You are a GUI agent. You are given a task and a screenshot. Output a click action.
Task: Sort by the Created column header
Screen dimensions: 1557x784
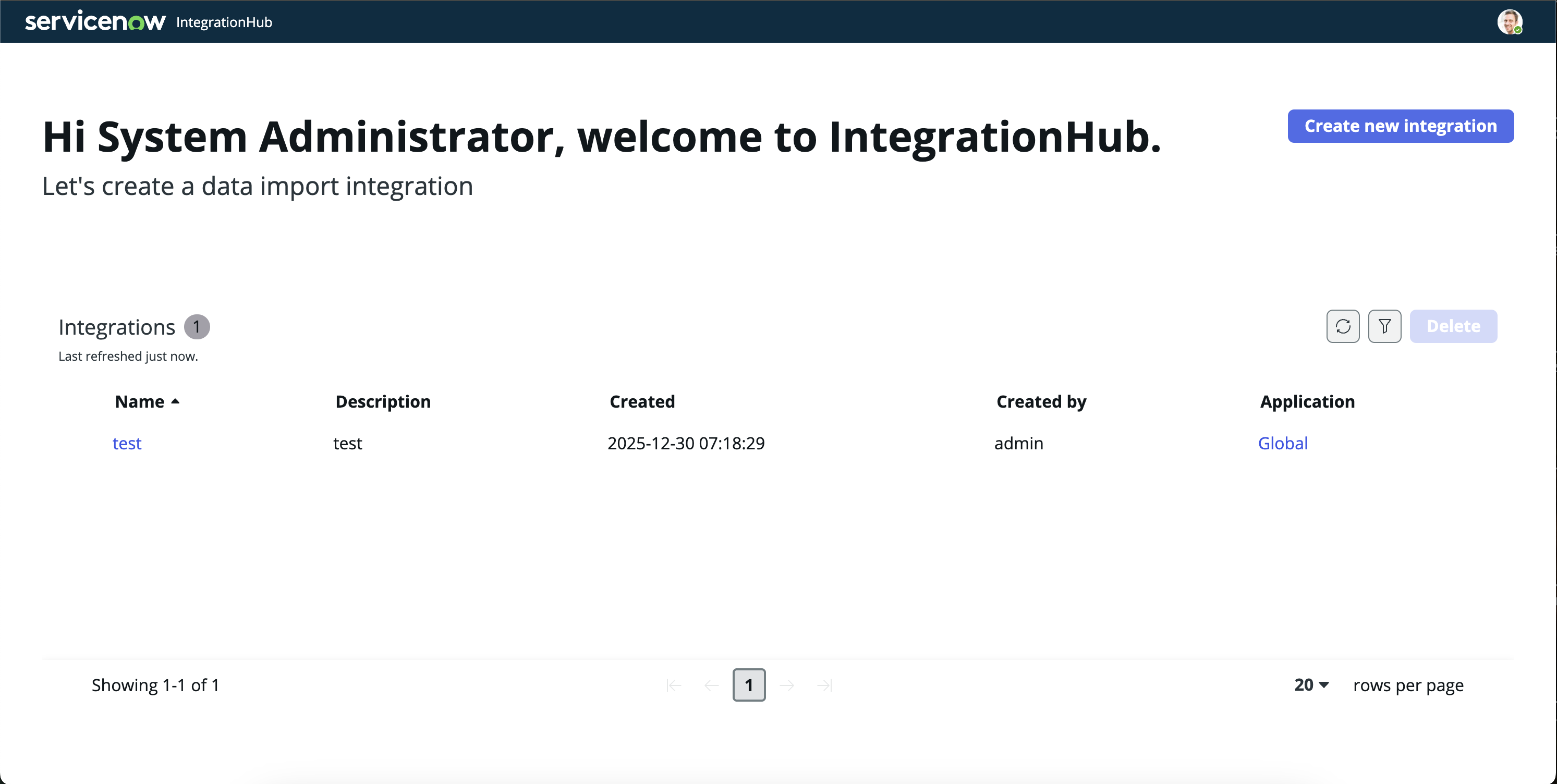pyautogui.click(x=642, y=401)
